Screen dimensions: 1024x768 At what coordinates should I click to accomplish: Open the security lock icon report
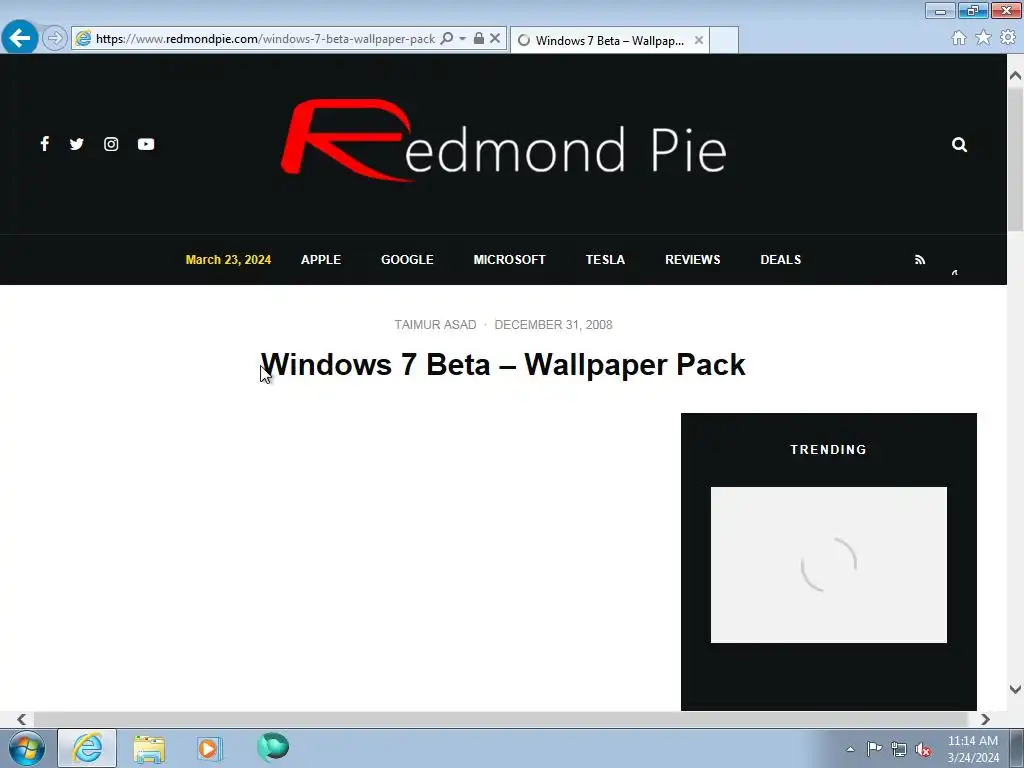(479, 39)
